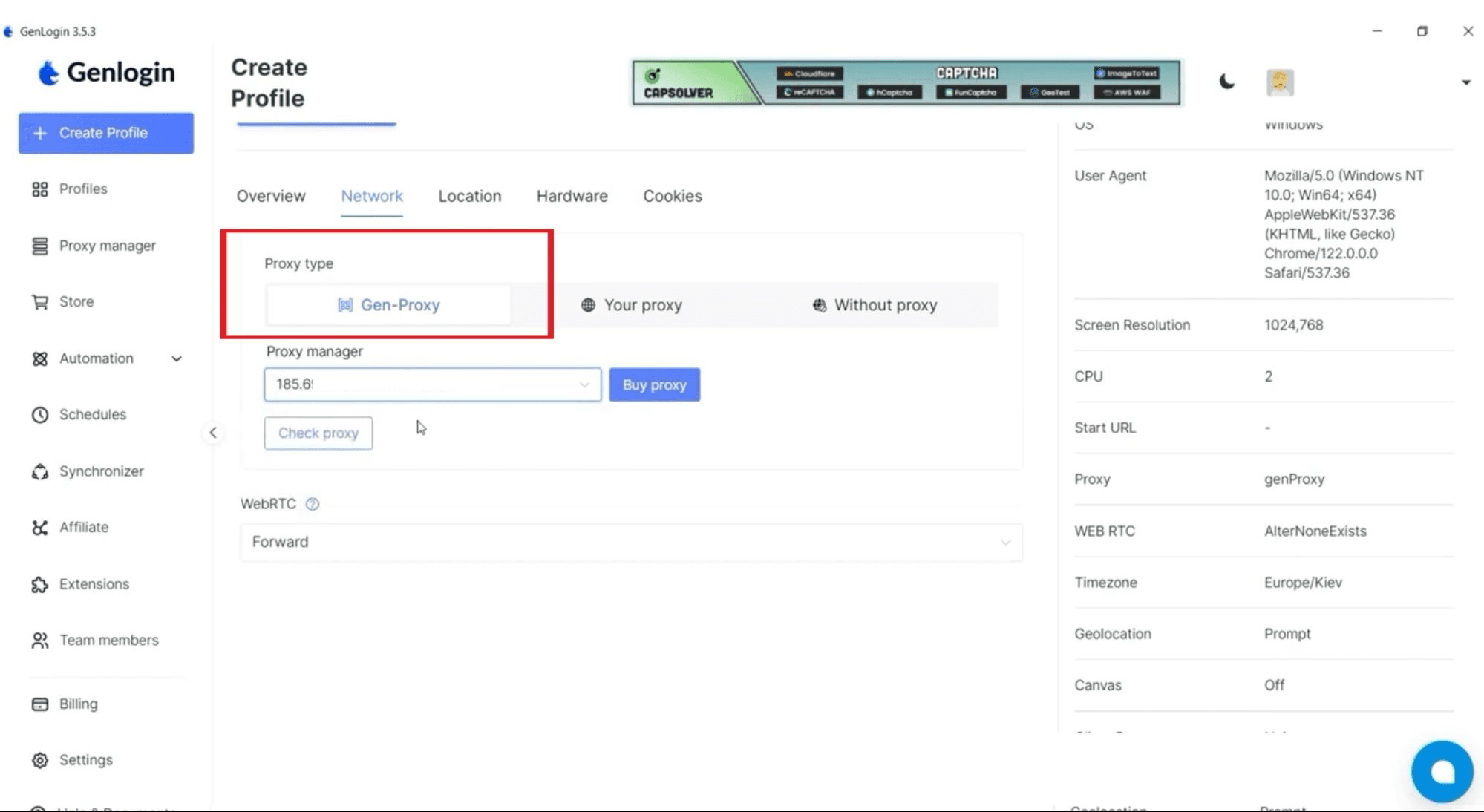This screenshot has height=812, width=1484.
Task: Switch to the Cookies tab
Action: (673, 196)
